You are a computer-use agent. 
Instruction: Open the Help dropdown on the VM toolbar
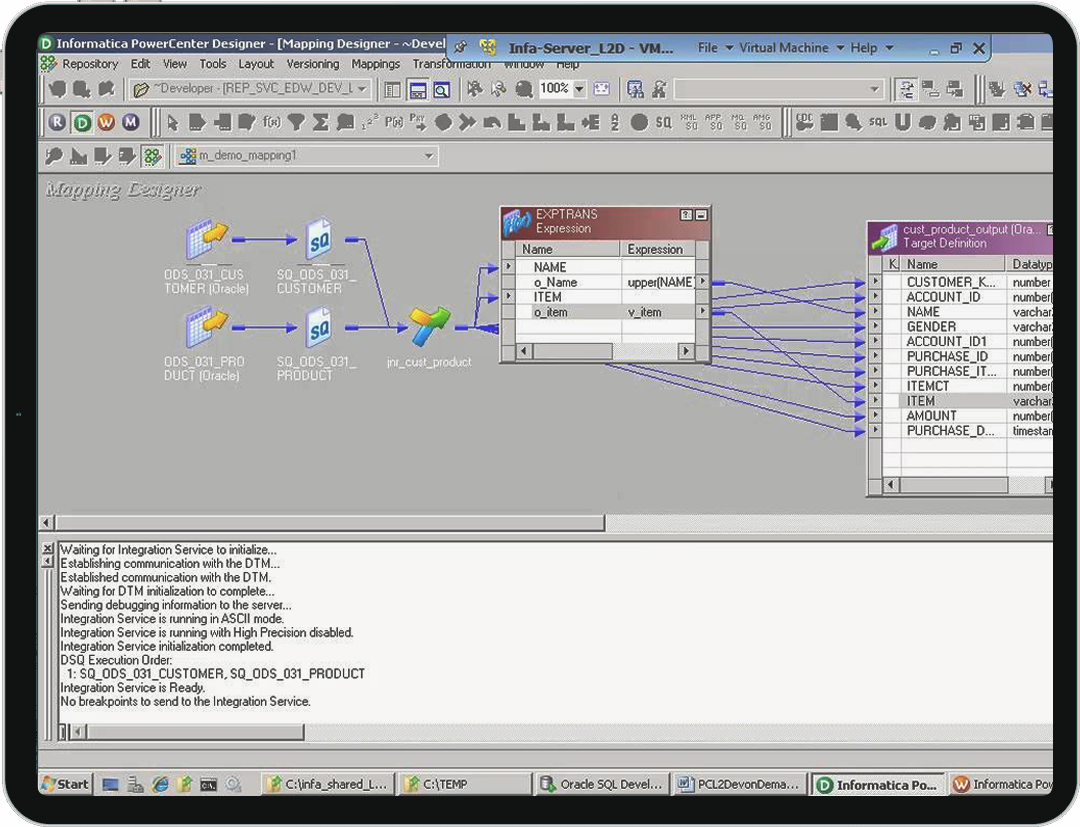tap(871, 48)
